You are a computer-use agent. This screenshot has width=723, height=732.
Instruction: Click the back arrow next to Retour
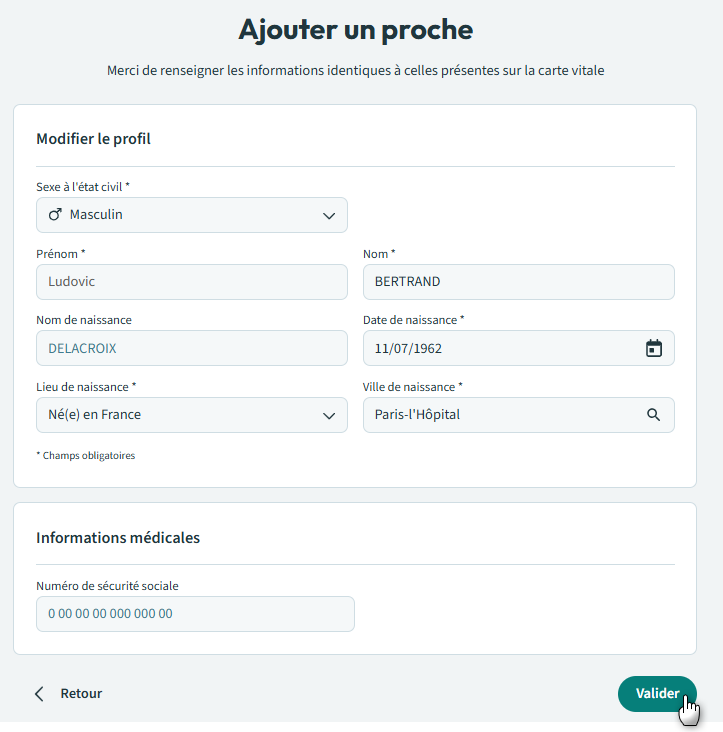point(40,694)
